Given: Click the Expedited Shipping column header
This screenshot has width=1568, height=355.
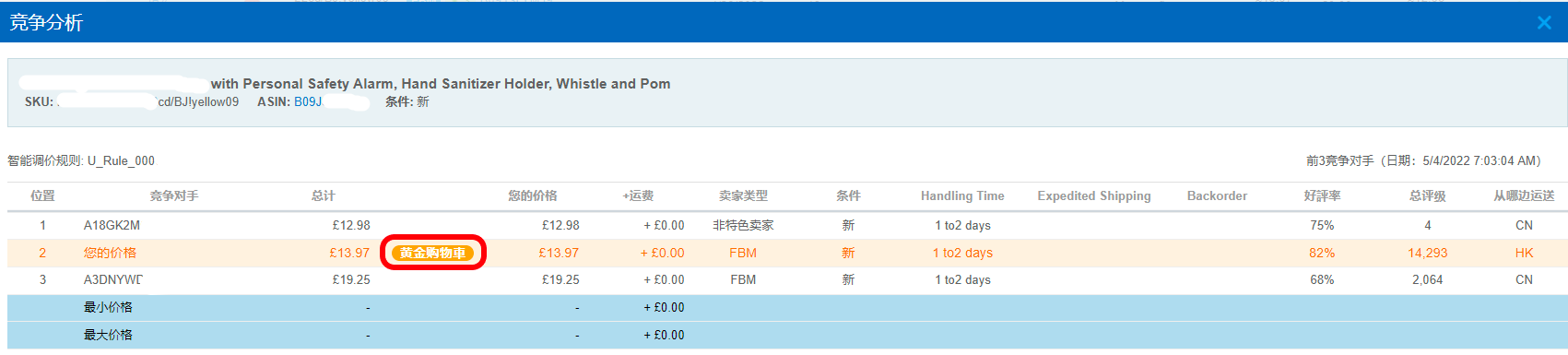Looking at the screenshot, I should coord(1094,195).
